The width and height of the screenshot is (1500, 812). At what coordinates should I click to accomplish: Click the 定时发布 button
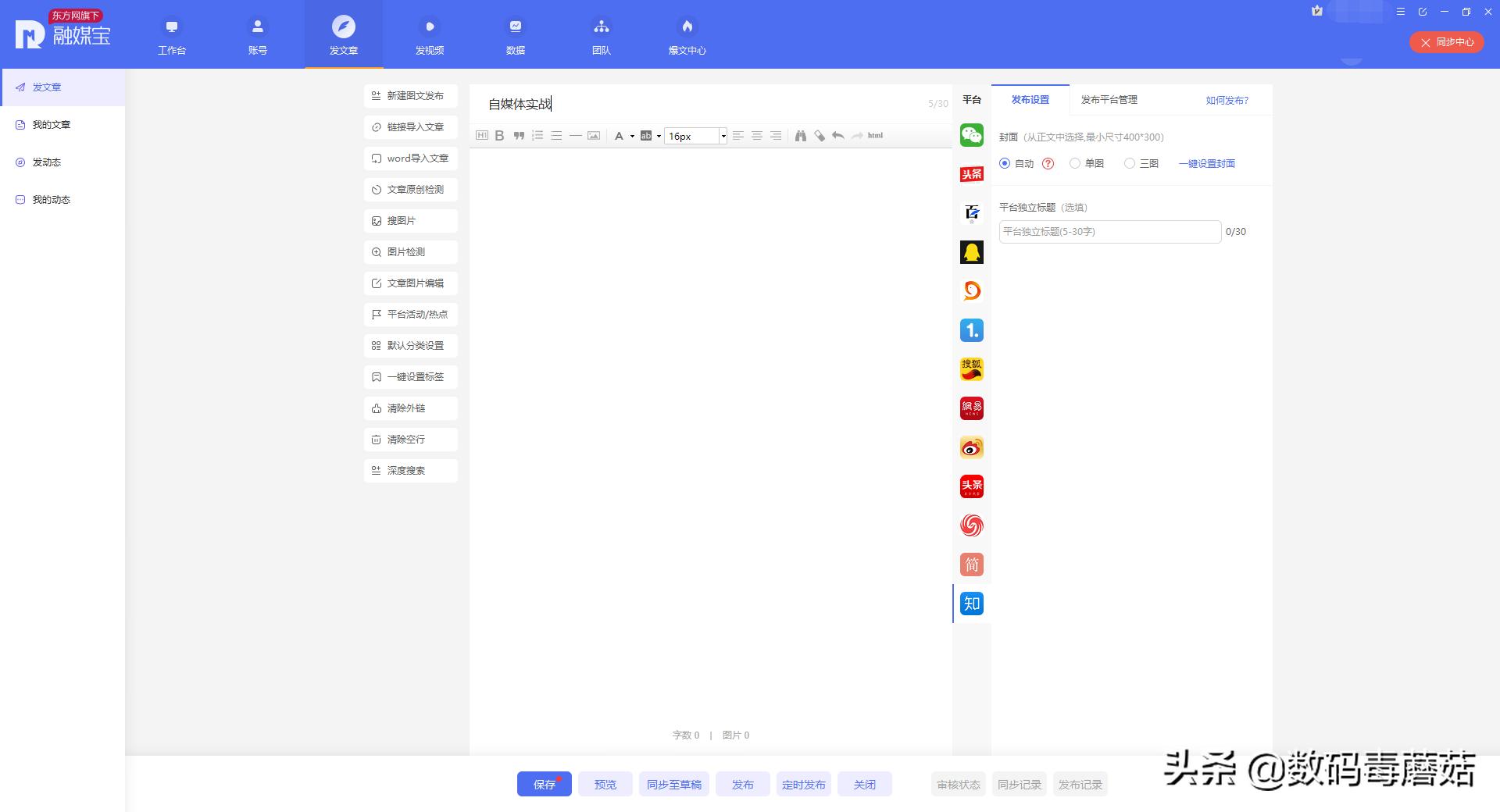[x=803, y=785]
